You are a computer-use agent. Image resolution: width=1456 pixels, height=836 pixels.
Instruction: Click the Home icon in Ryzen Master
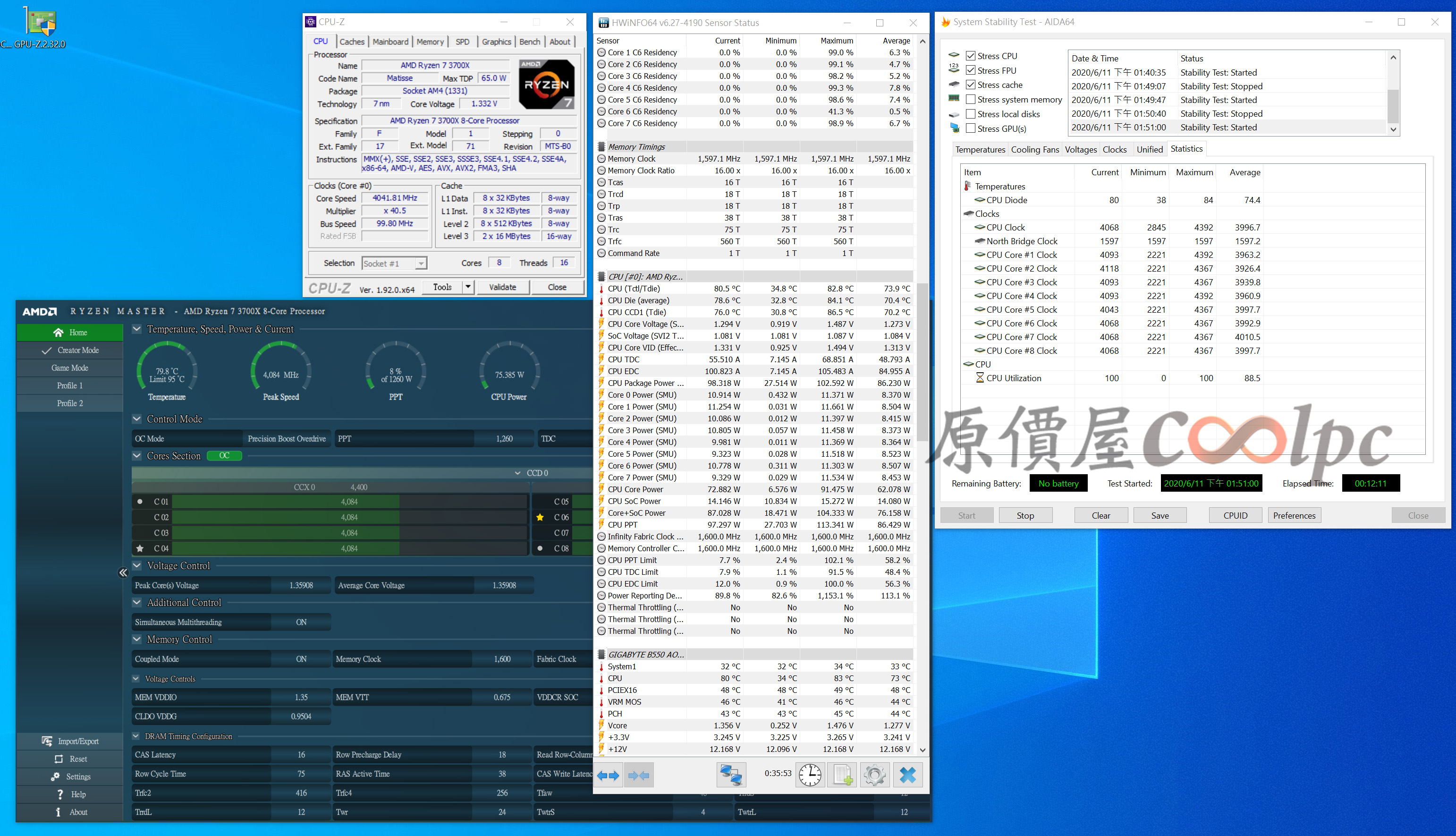pos(58,333)
